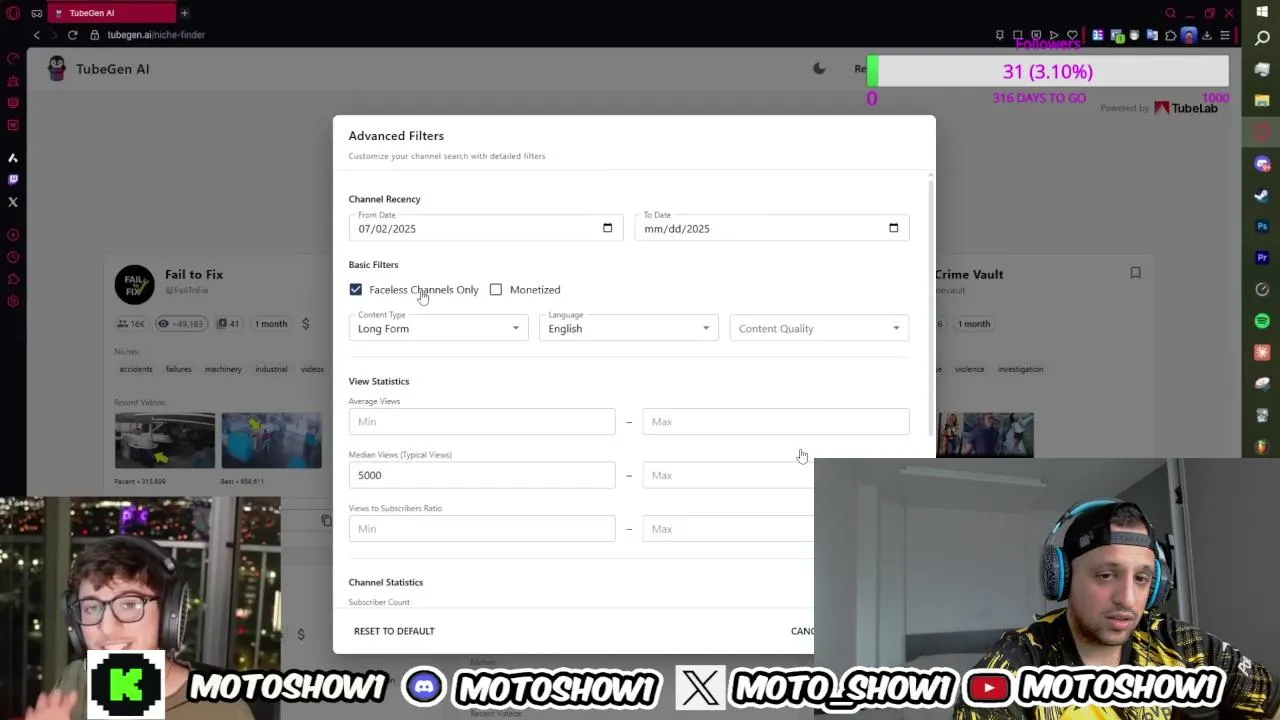Open Fail to Fix recent video thumbnail

[x=165, y=440]
